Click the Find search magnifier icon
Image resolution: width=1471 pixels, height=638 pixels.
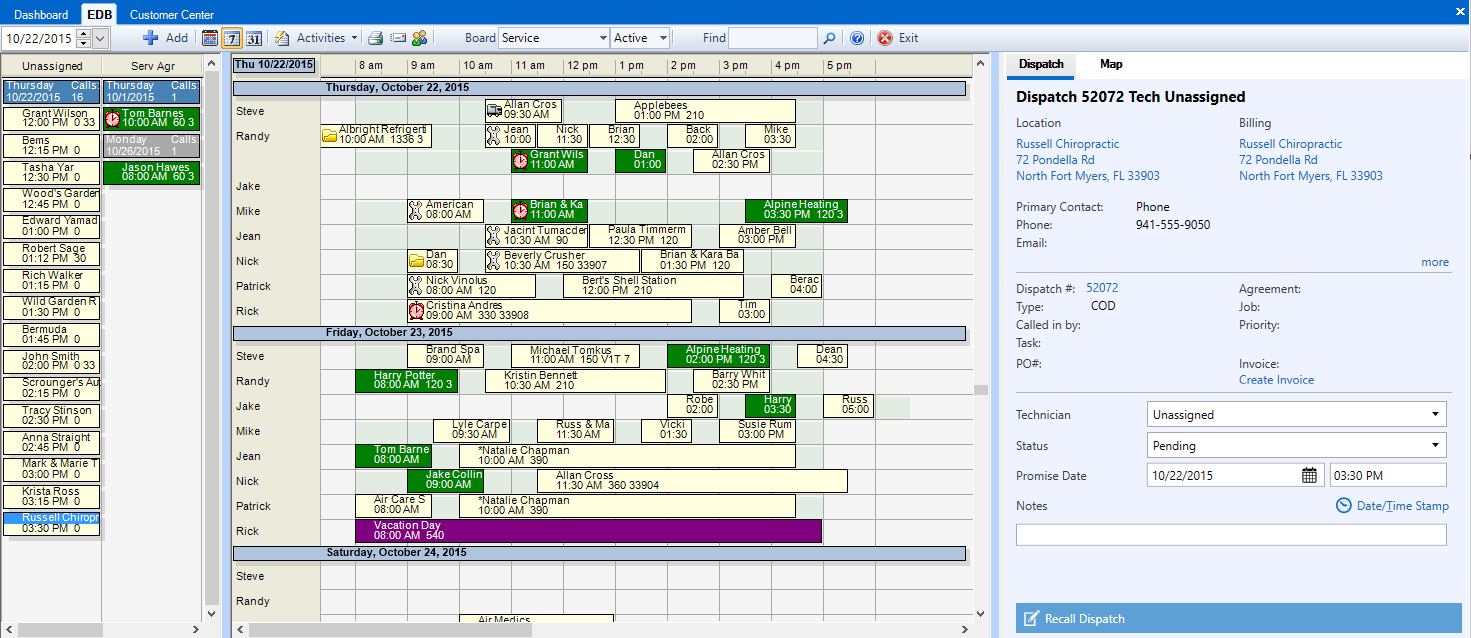point(828,37)
